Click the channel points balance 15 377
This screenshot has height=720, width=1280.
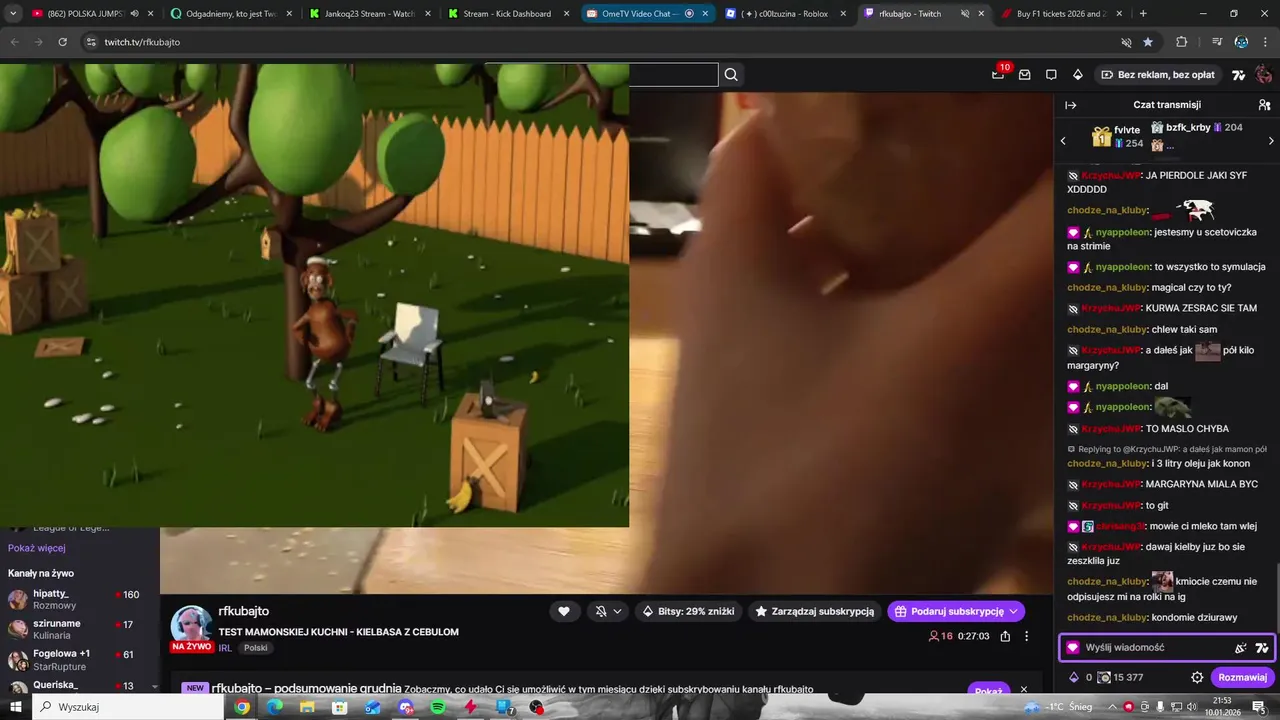pyautogui.click(x=1120, y=677)
